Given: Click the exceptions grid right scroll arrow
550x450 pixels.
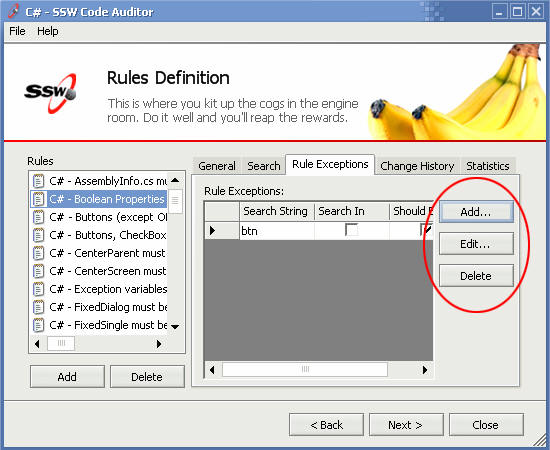Looking at the screenshot, I should [x=425, y=370].
